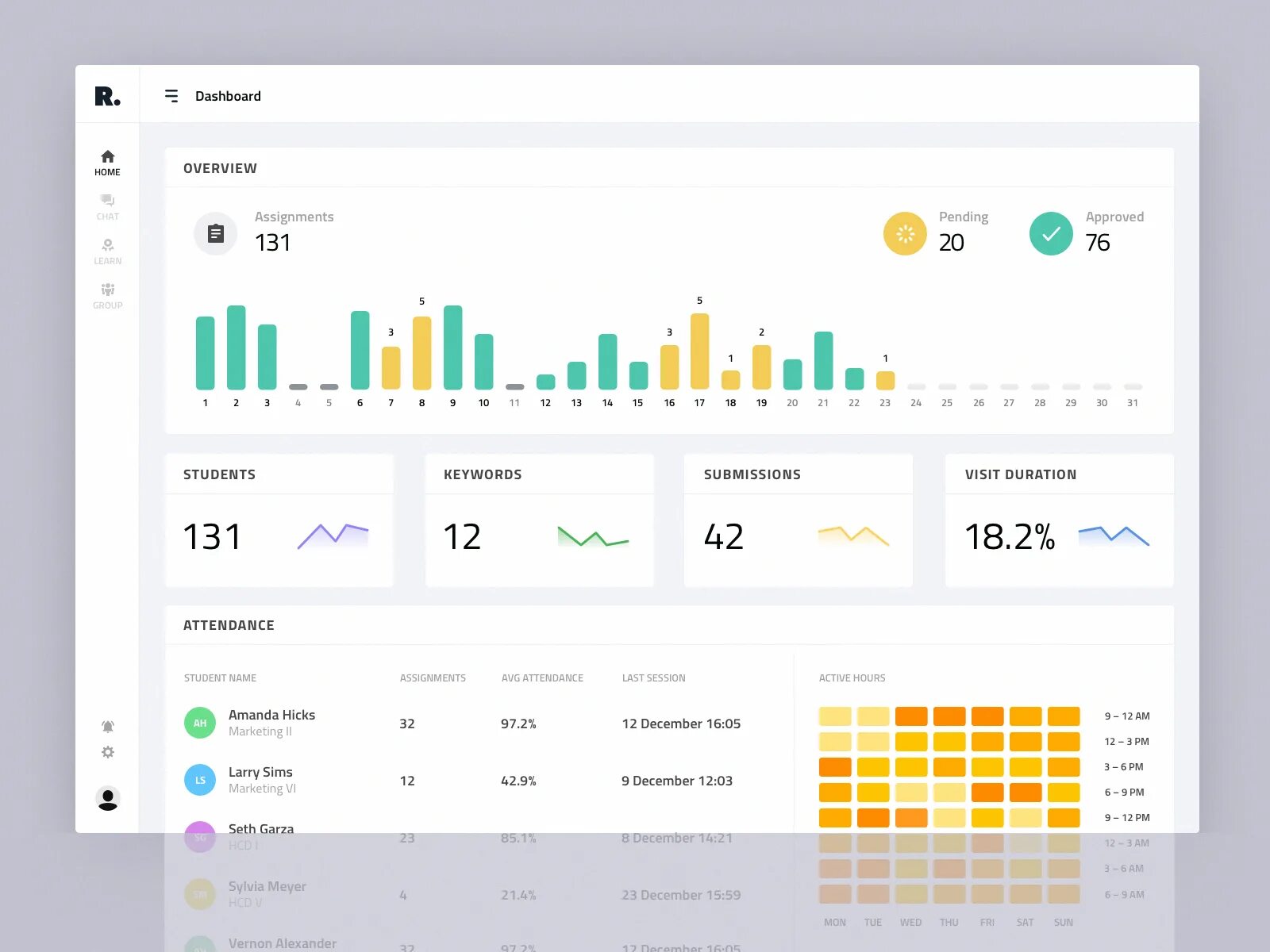Screen dimensions: 1270x952
Task: Click the green Approved checkmark icon
Action: click(1051, 234)
